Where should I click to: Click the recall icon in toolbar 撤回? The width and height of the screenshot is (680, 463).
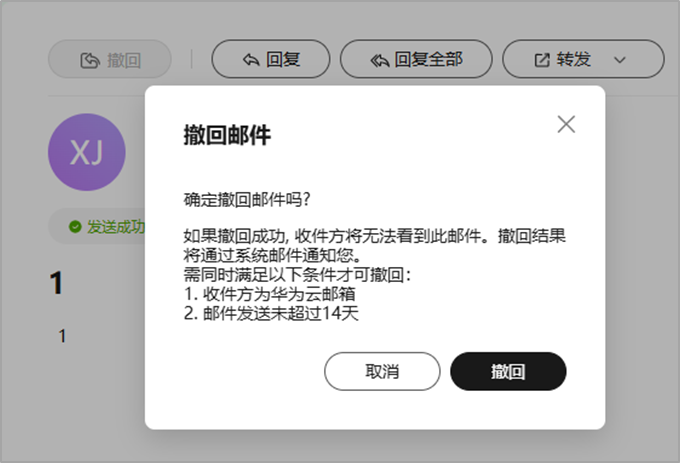coord(90,60)
